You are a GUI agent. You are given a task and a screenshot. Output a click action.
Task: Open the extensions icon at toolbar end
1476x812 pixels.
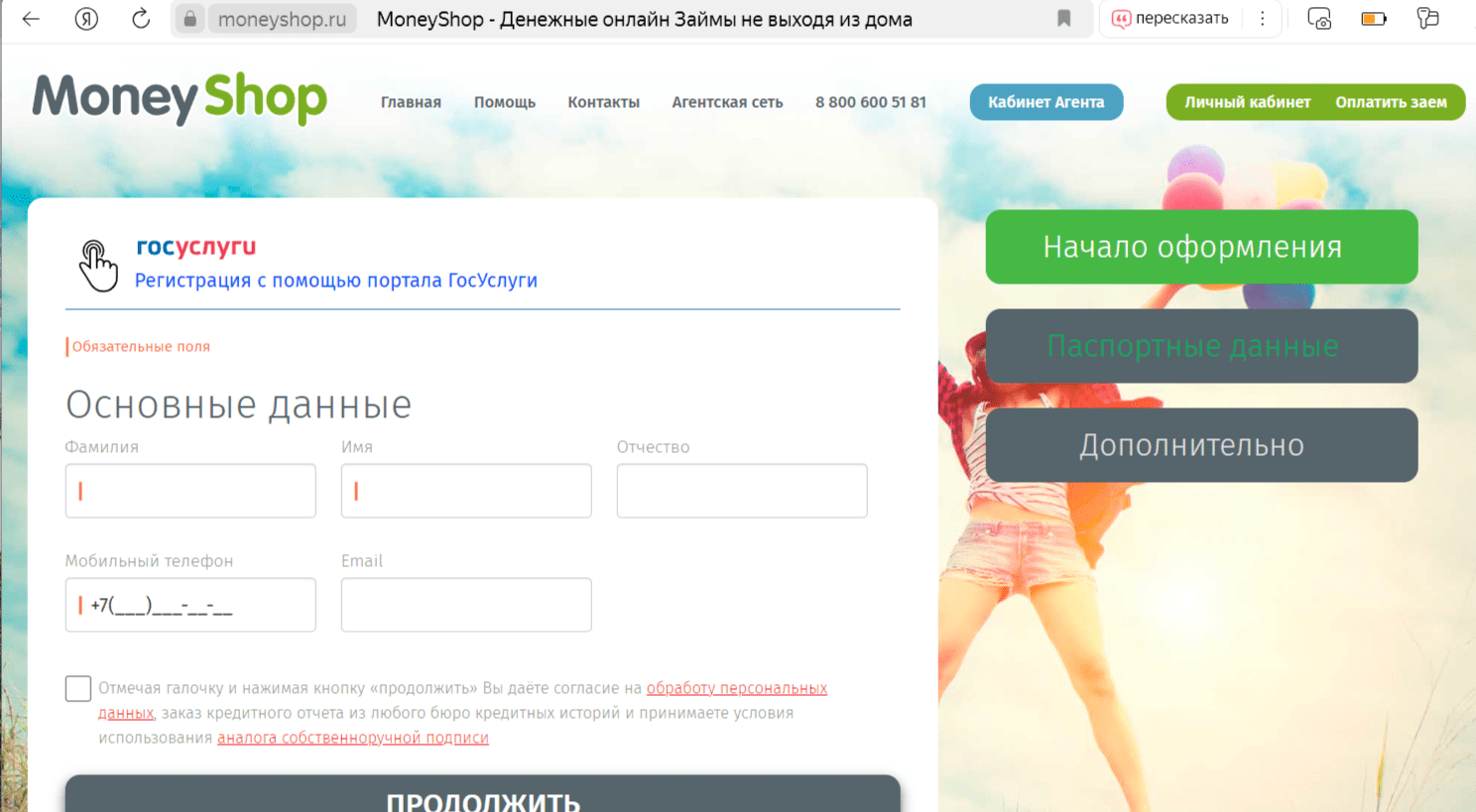tap(1427, 19)
